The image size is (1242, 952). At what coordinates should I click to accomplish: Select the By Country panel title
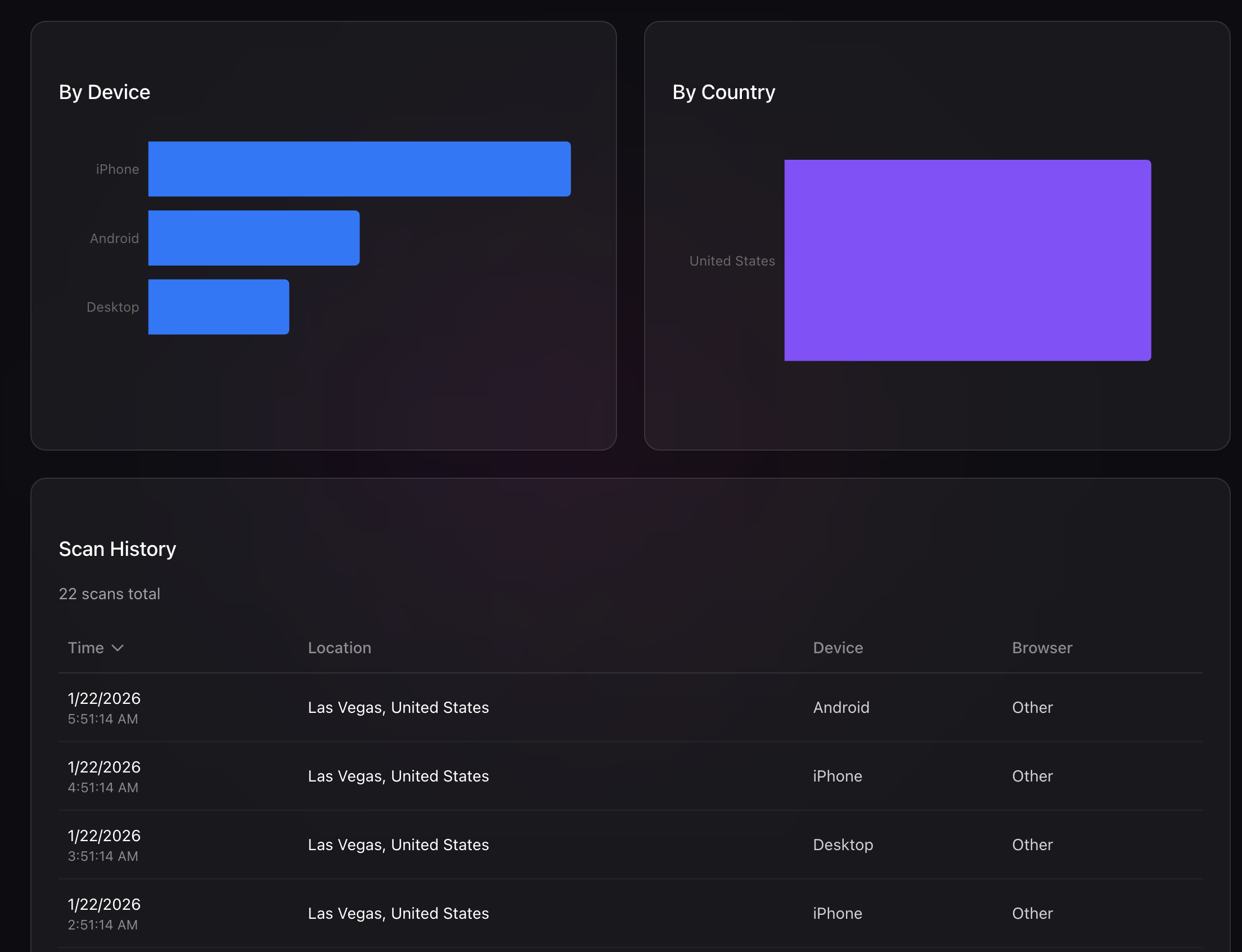click(723, 91)
